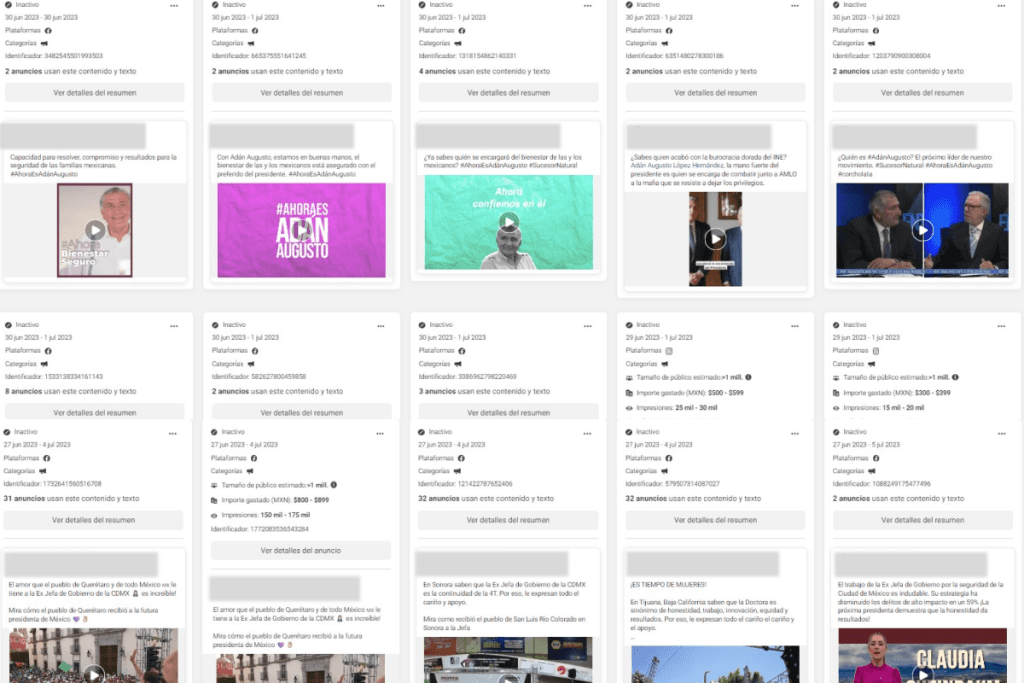Open options menu for ad 579507314087027
1024x683 pixels.
click(x=795, y=432)
